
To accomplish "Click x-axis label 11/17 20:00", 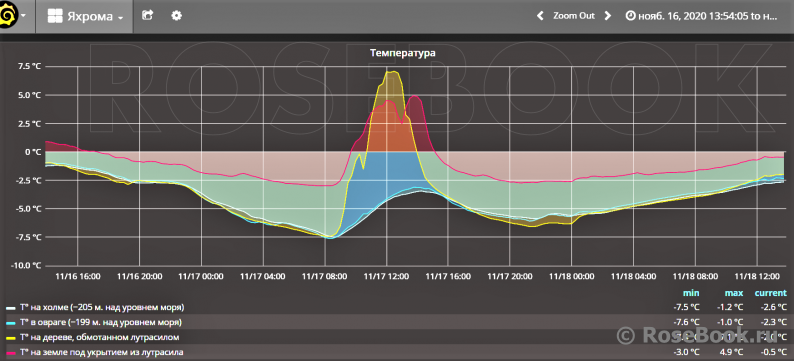I will point(510,276).
